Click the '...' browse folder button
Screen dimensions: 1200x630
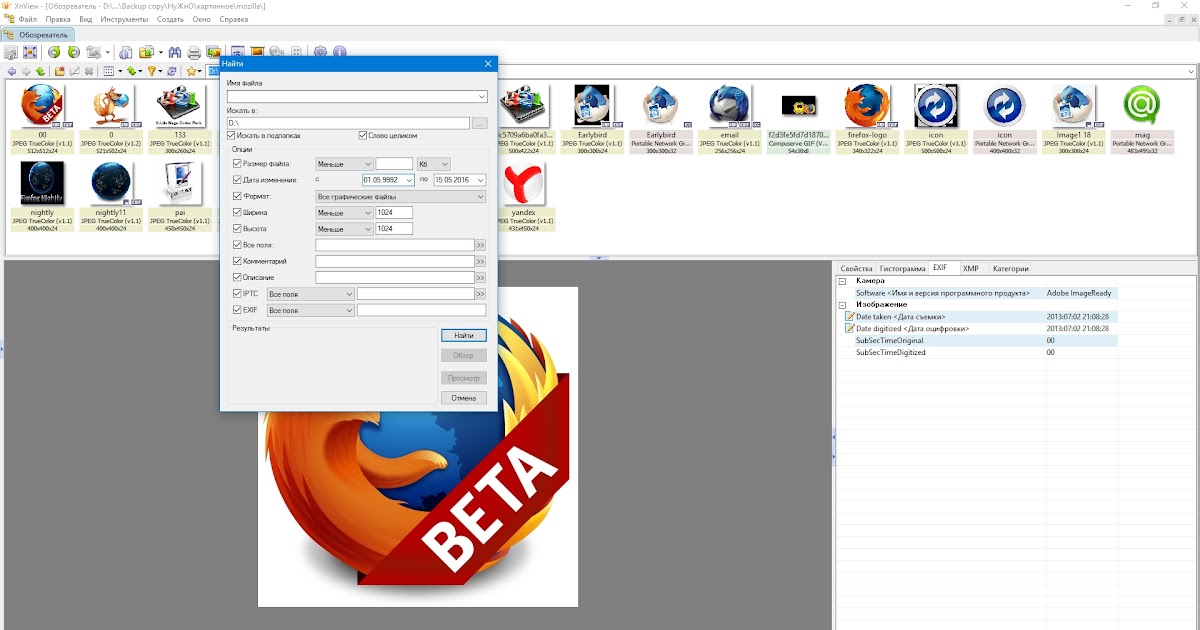click(x=479, y=123)
